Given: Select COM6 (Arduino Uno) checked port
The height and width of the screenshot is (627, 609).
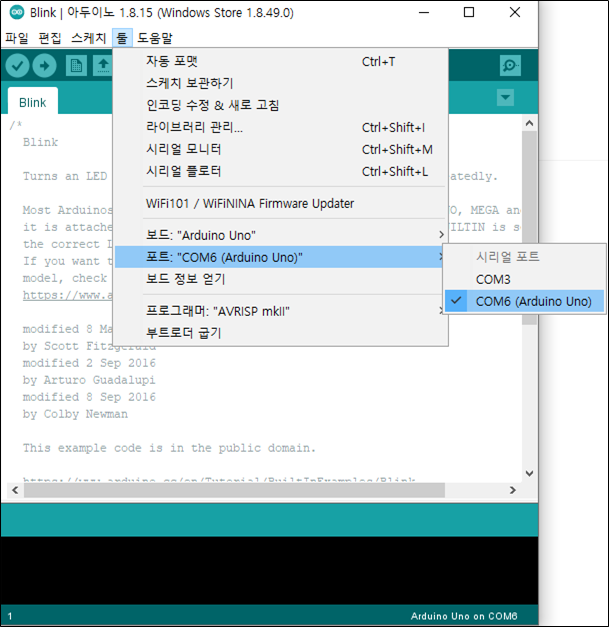Looking at the screenshot, I should coord(524,301).
